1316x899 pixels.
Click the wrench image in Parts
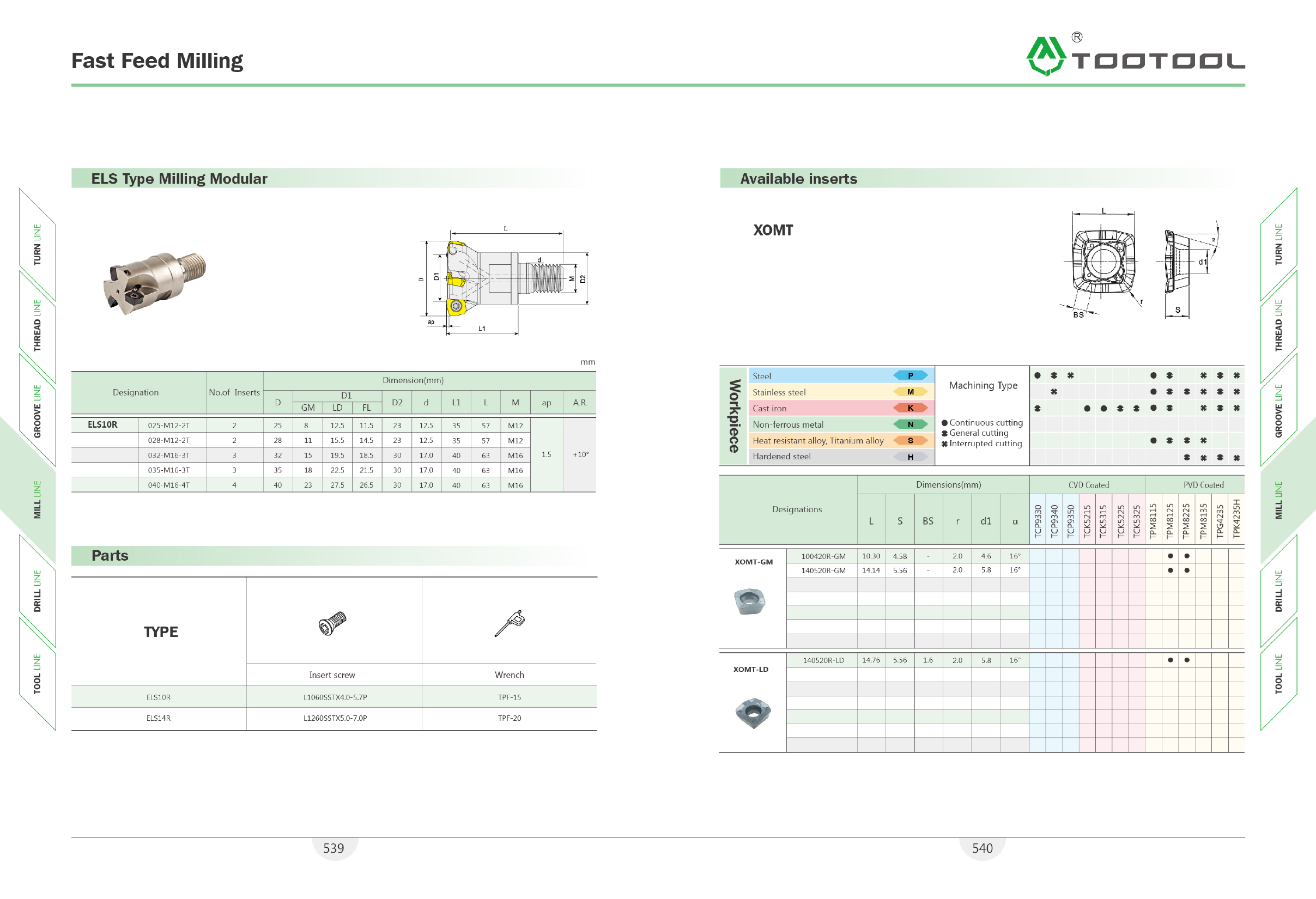(510, 623)
